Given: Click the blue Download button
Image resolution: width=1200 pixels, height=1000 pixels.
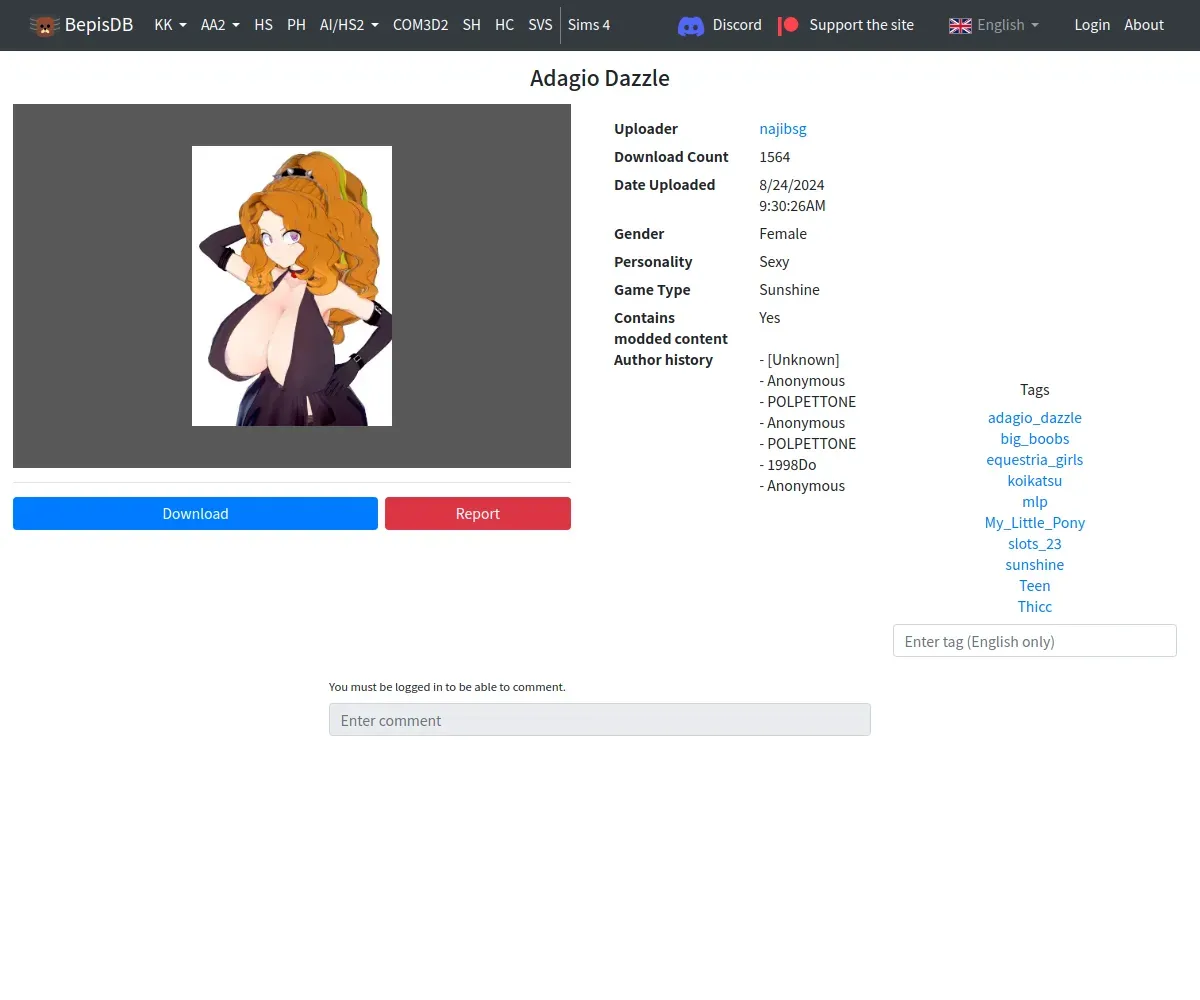Looking at the screenshot, I should point(195,513).
